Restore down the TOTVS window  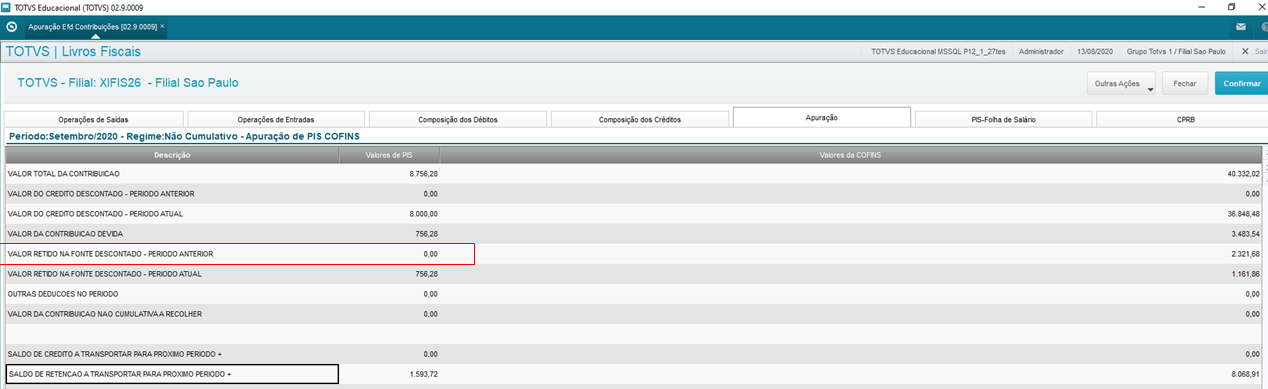pyautogui.click(x=1230, y=6)
